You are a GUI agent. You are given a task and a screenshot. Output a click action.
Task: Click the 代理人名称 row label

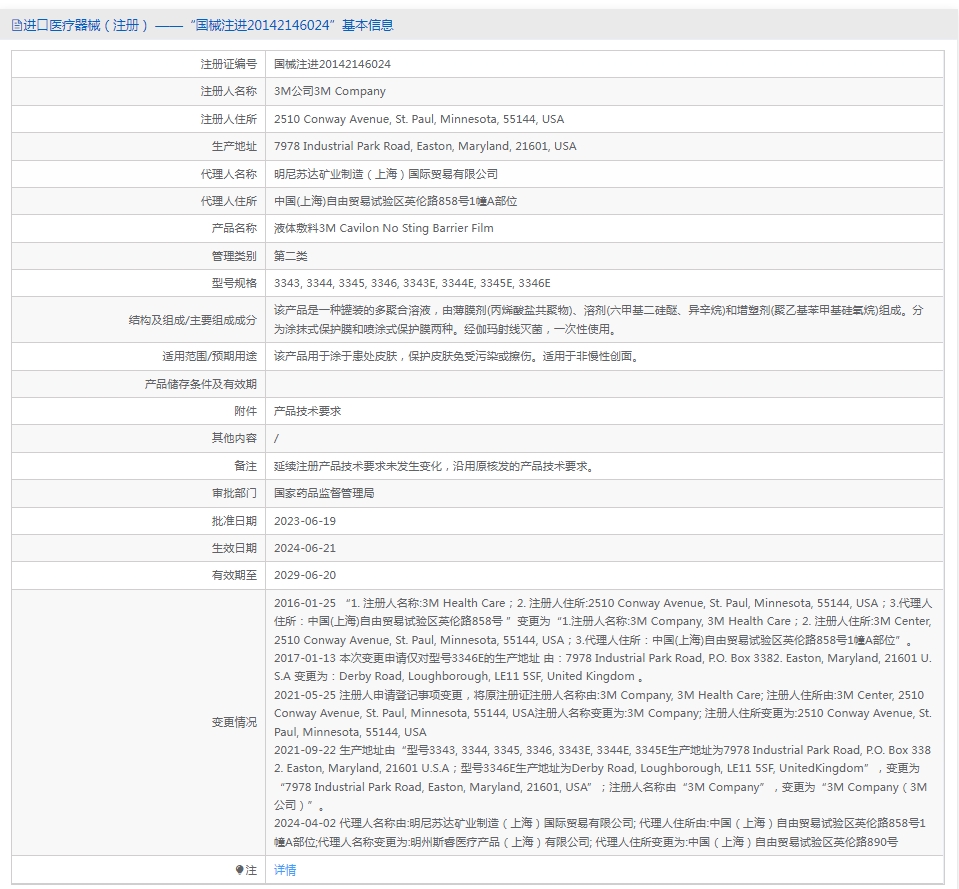tap(229, 174)
